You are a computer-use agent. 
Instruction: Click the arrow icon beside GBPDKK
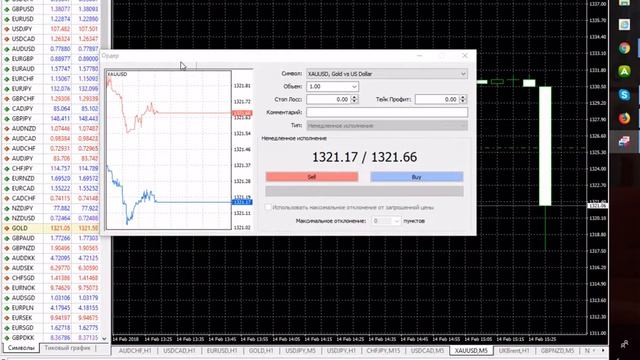tap(7, 338)
